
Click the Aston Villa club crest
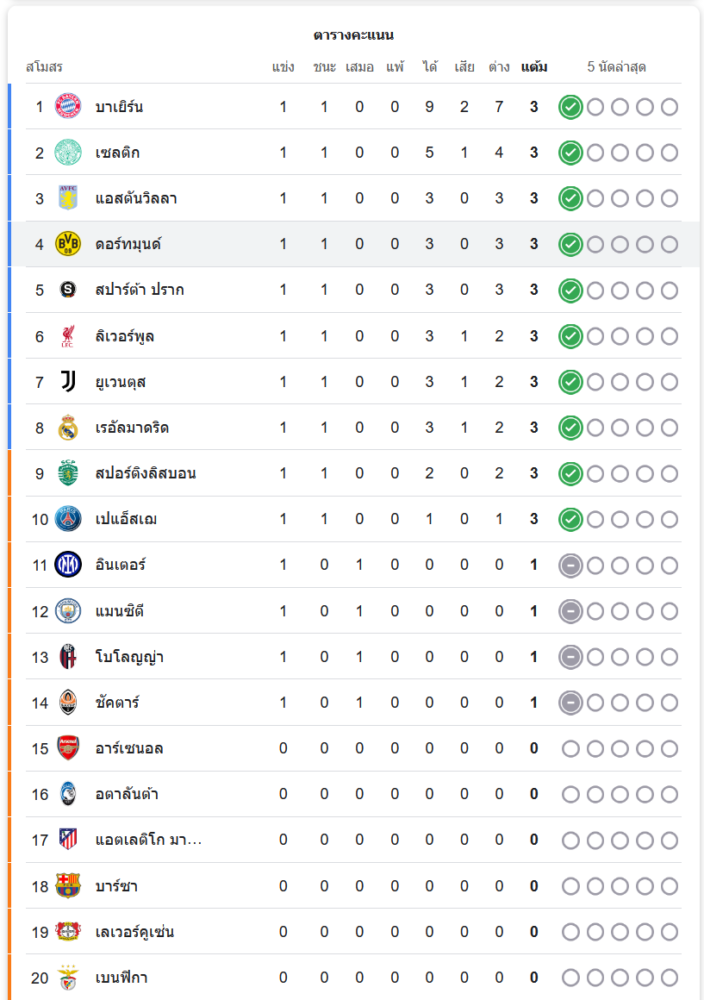pos(67,198)
